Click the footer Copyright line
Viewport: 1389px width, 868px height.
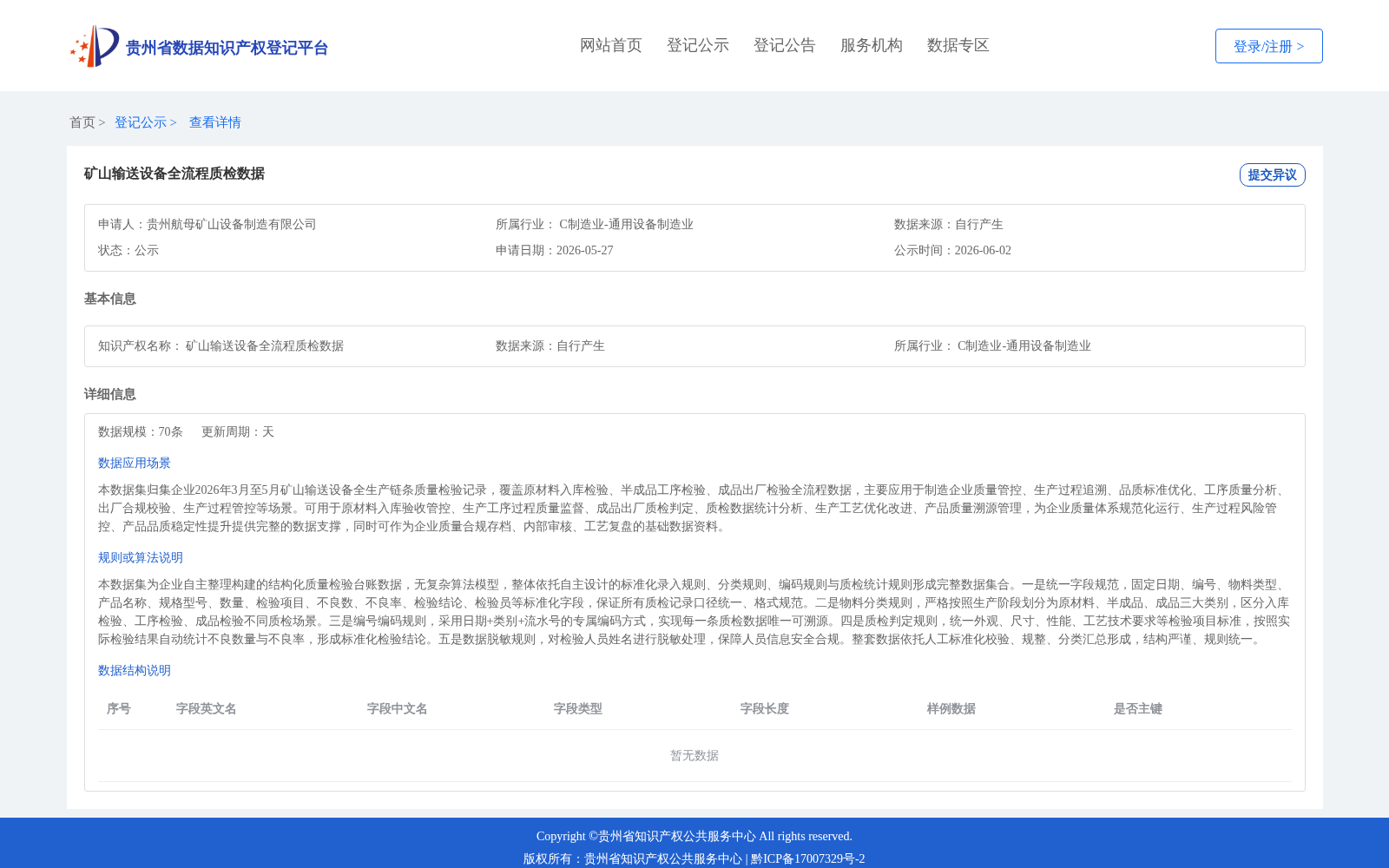pos(694,836)
